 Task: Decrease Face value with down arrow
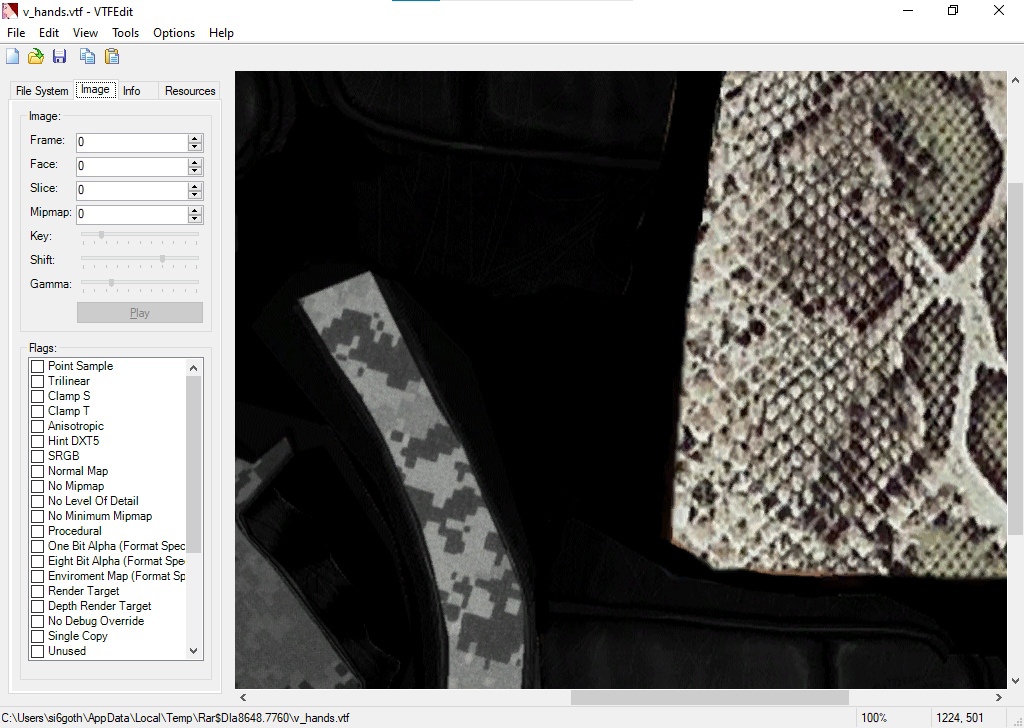click(195, 170)
